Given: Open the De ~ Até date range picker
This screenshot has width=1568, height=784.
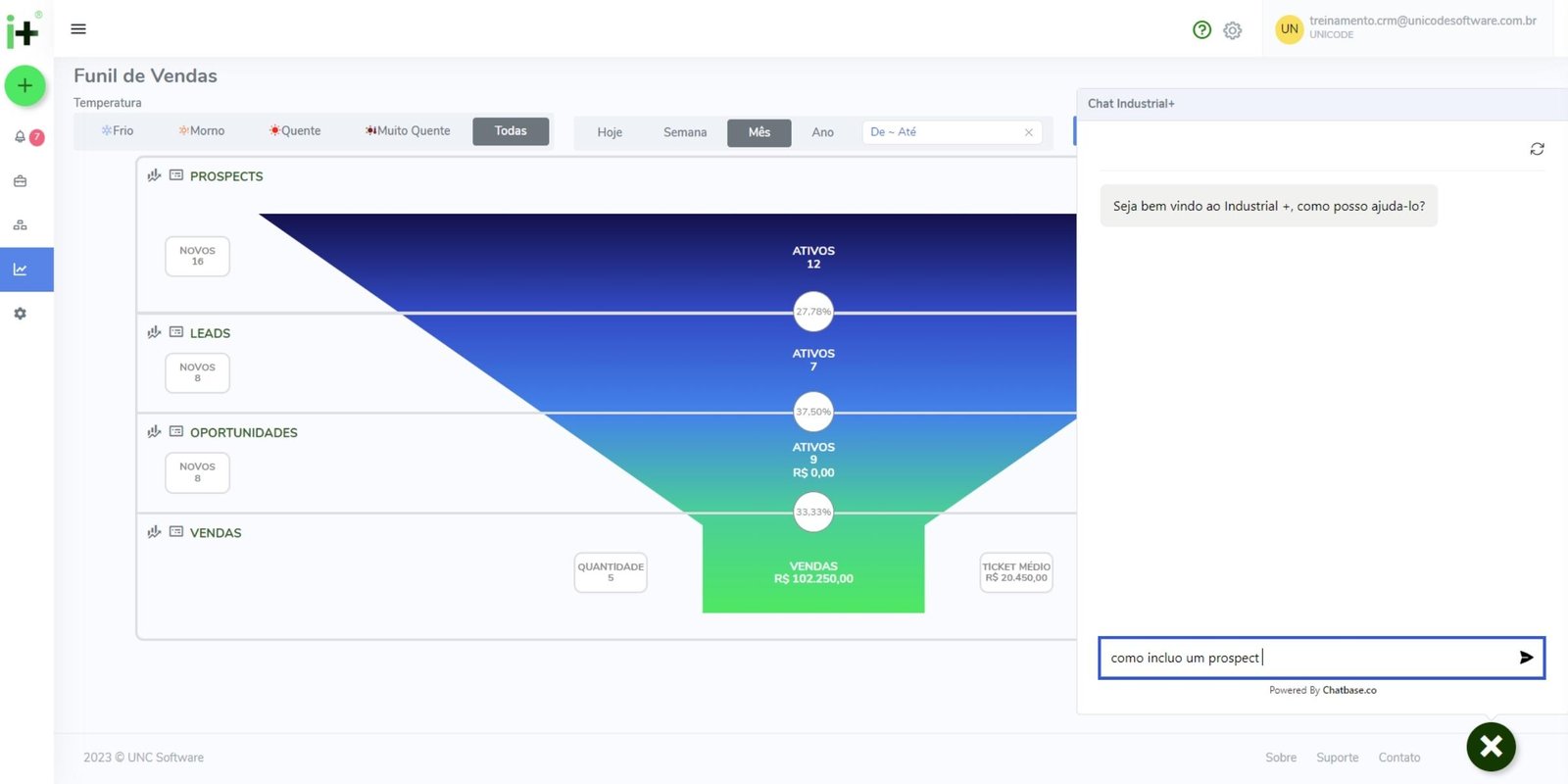Looking at the screenshot, I should [x=941, y=132].
